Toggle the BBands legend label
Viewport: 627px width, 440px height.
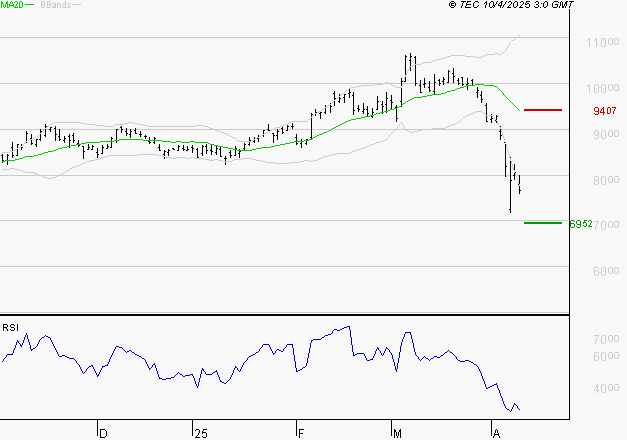53,6
